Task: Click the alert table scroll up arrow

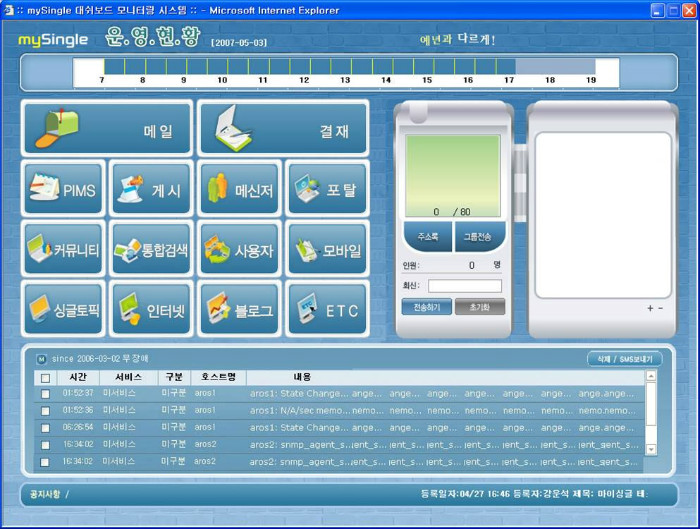Action: [651, 375]
